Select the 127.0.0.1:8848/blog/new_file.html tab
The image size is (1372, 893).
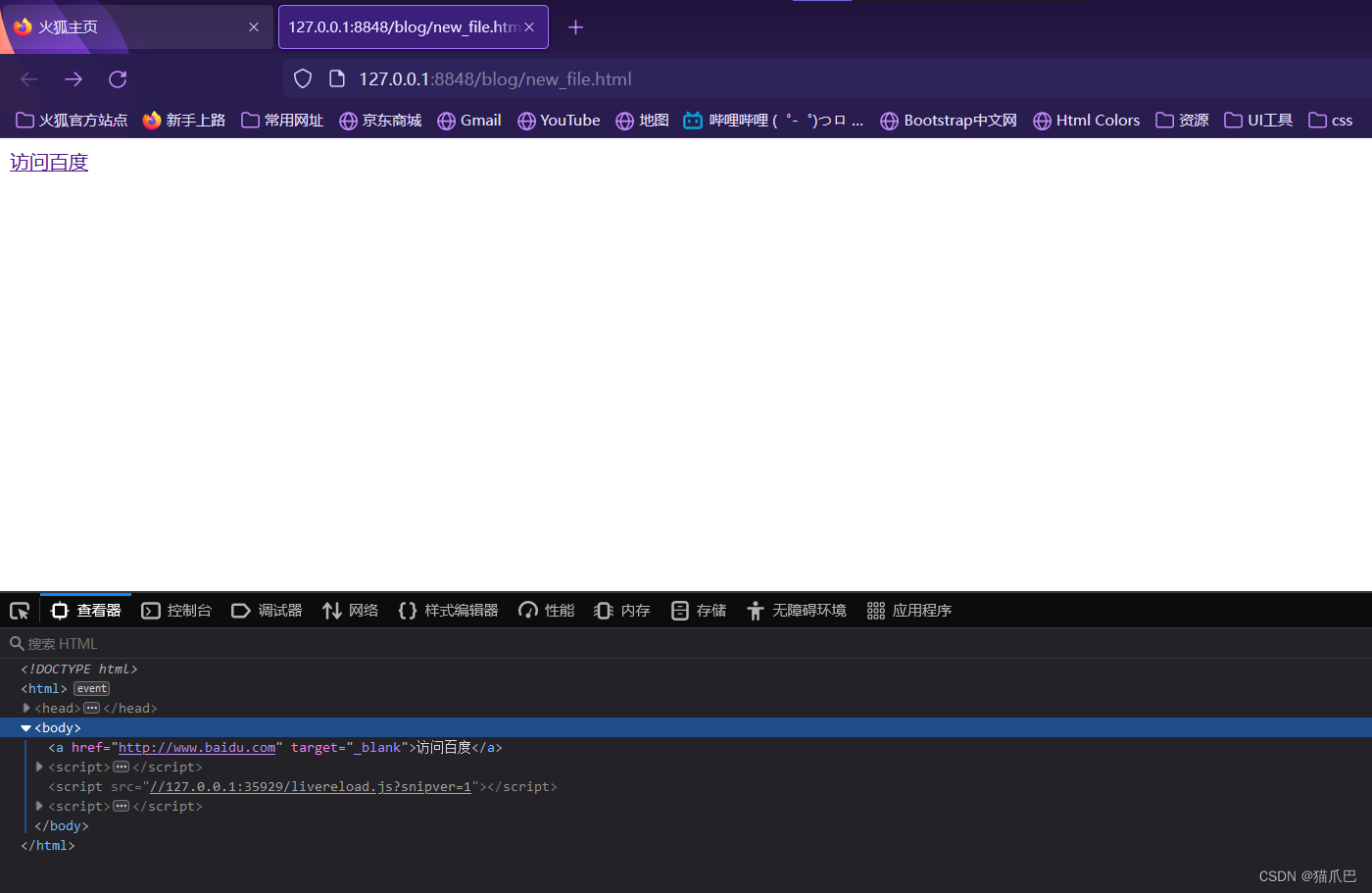414,27
